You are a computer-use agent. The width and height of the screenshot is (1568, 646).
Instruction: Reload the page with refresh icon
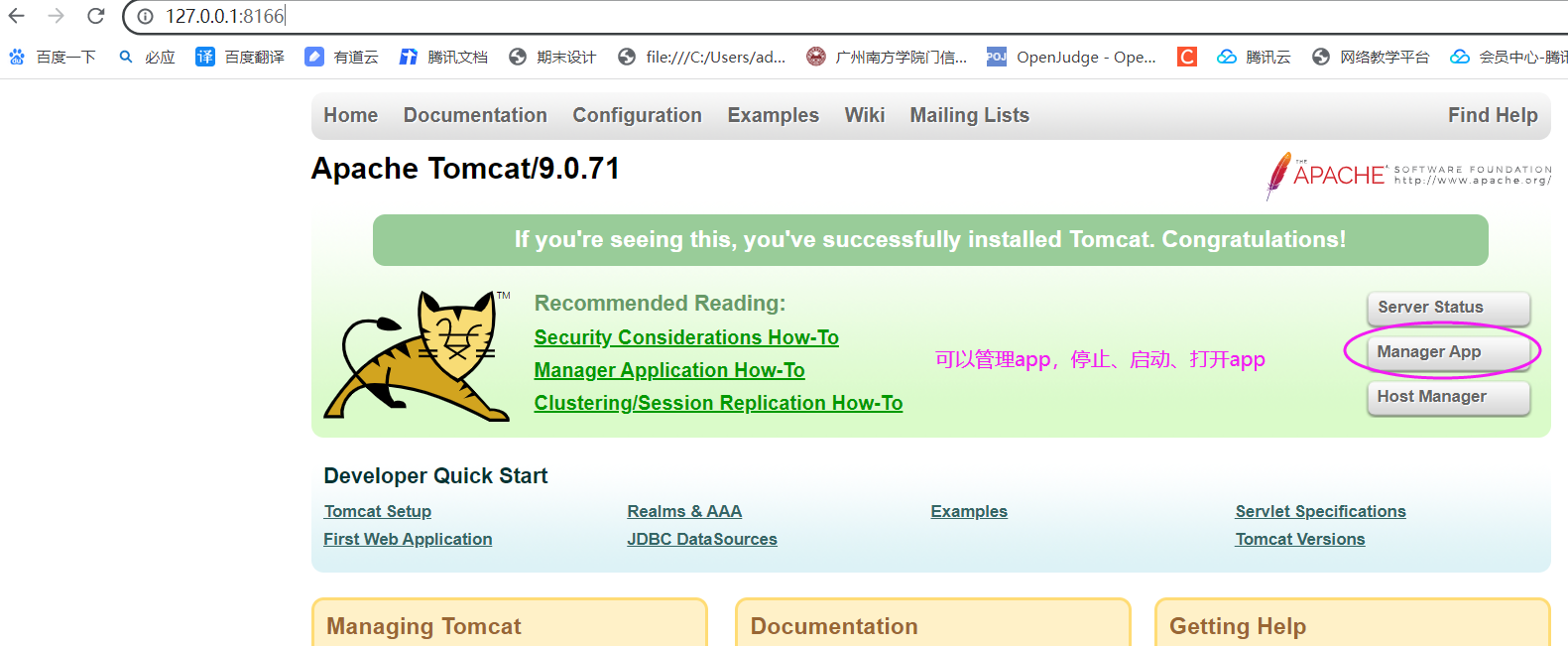pyautogui.click(x=95, y=16)
